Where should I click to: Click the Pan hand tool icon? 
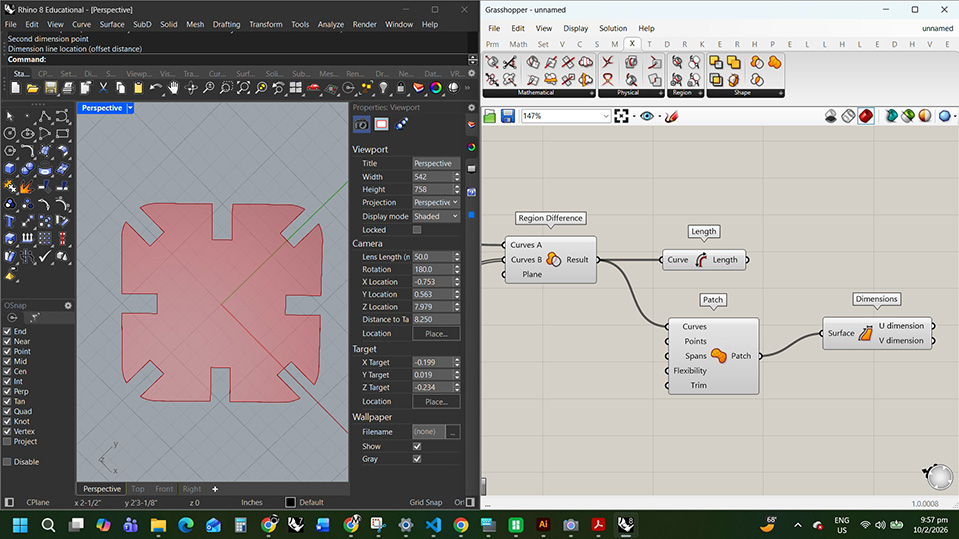click(173, 88)
